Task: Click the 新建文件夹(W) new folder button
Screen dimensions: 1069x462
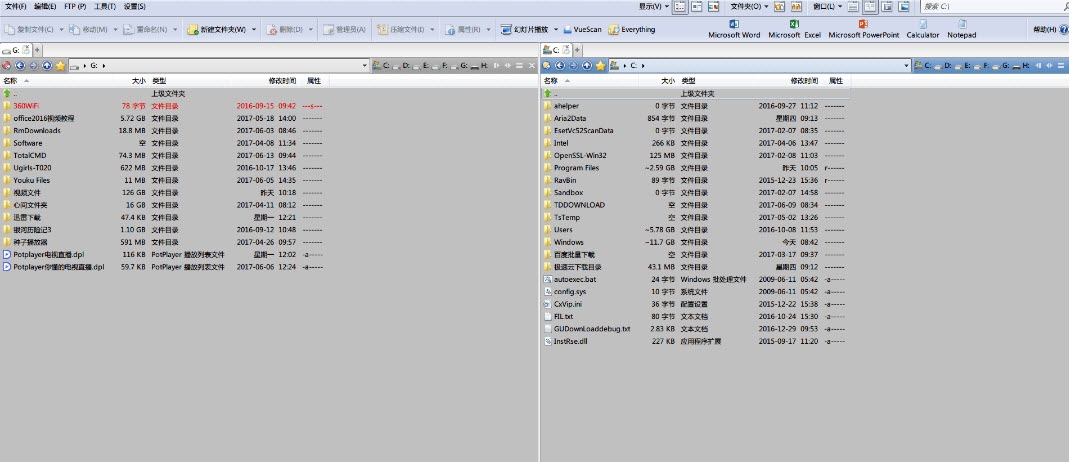Action: point(216,30)
